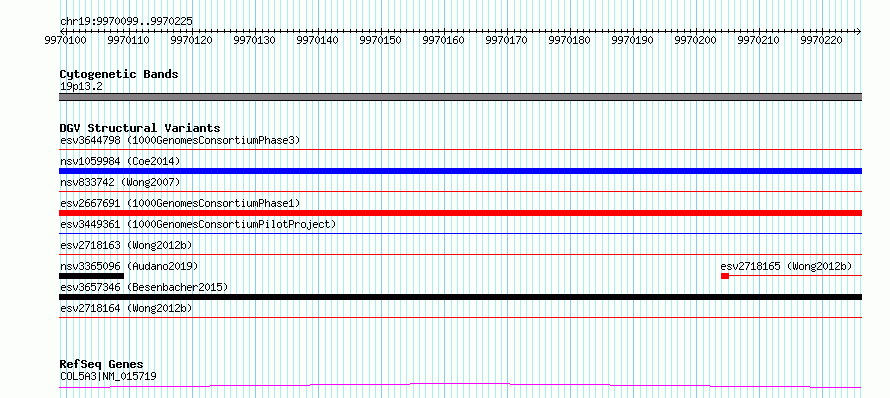Click the gray 19p13.2 cytogenetic band bar
This screenshot has height=398, width=890.
point(460,97)
